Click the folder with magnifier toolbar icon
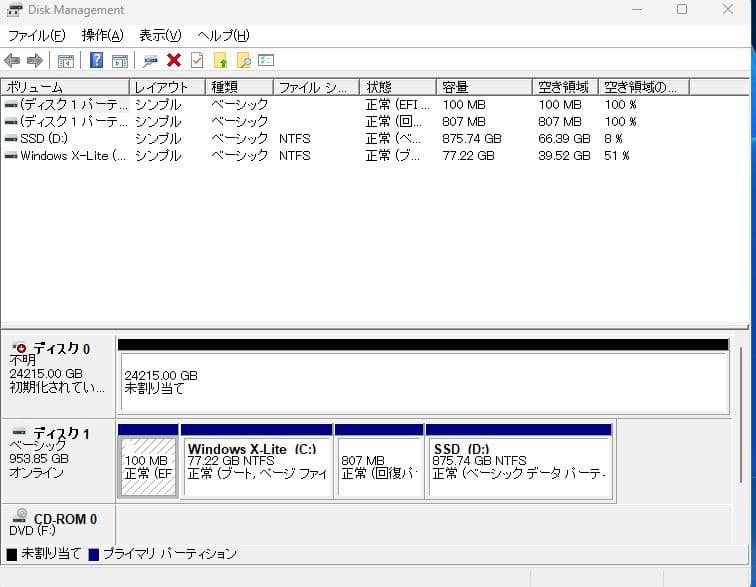756x587 pixels. point(244,60)
